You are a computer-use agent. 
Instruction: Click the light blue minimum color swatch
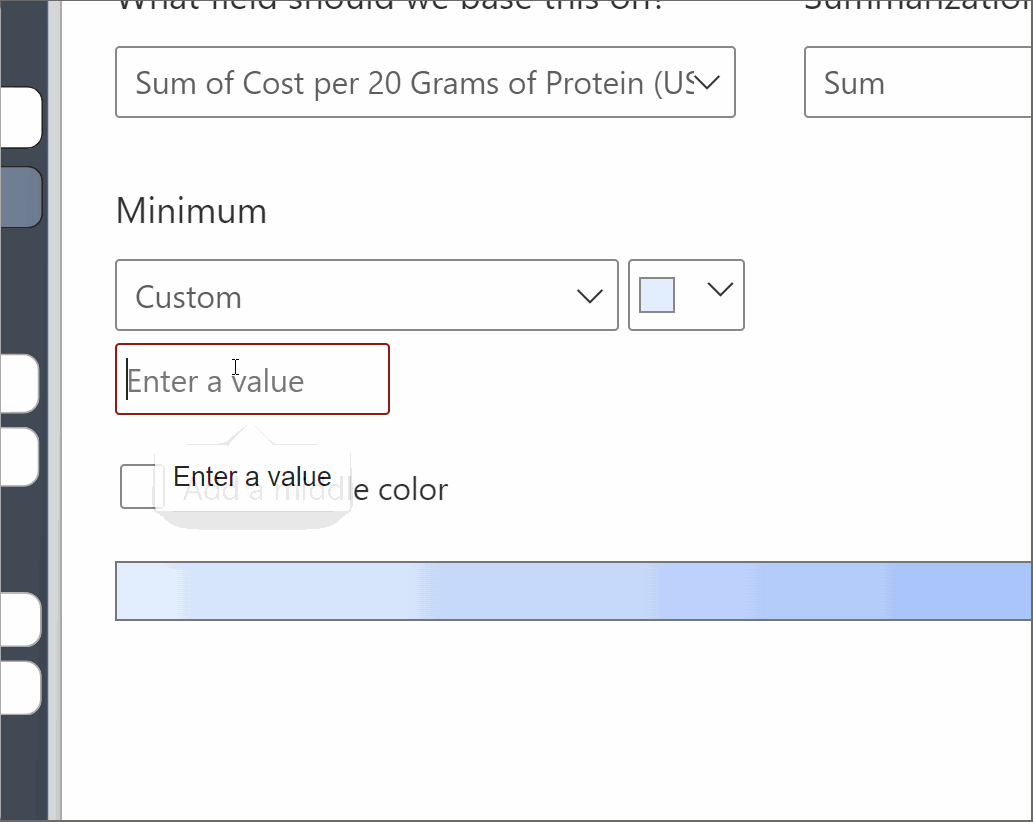click(x=657, y=295)
